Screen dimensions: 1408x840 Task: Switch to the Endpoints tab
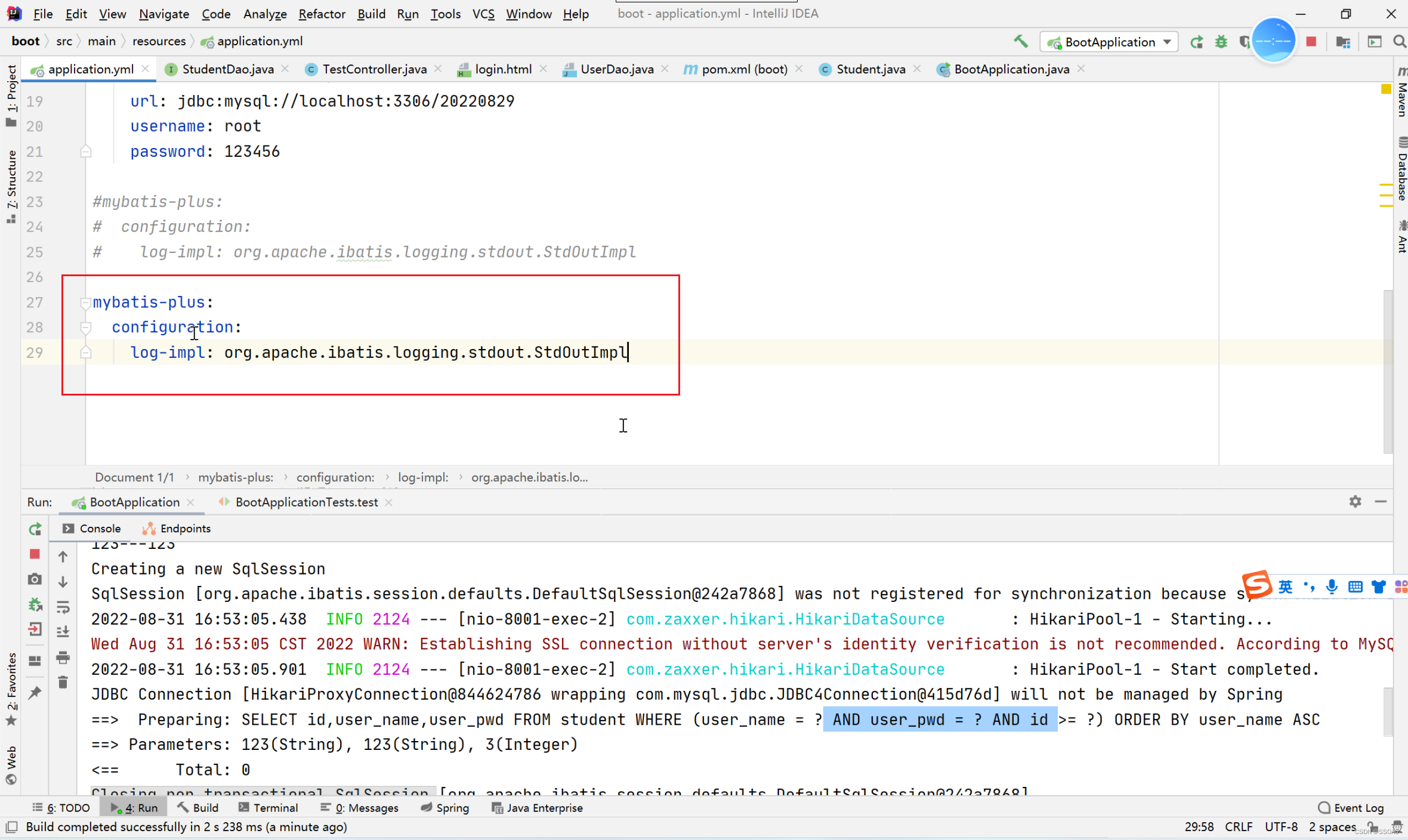click(x=177, y=529)
